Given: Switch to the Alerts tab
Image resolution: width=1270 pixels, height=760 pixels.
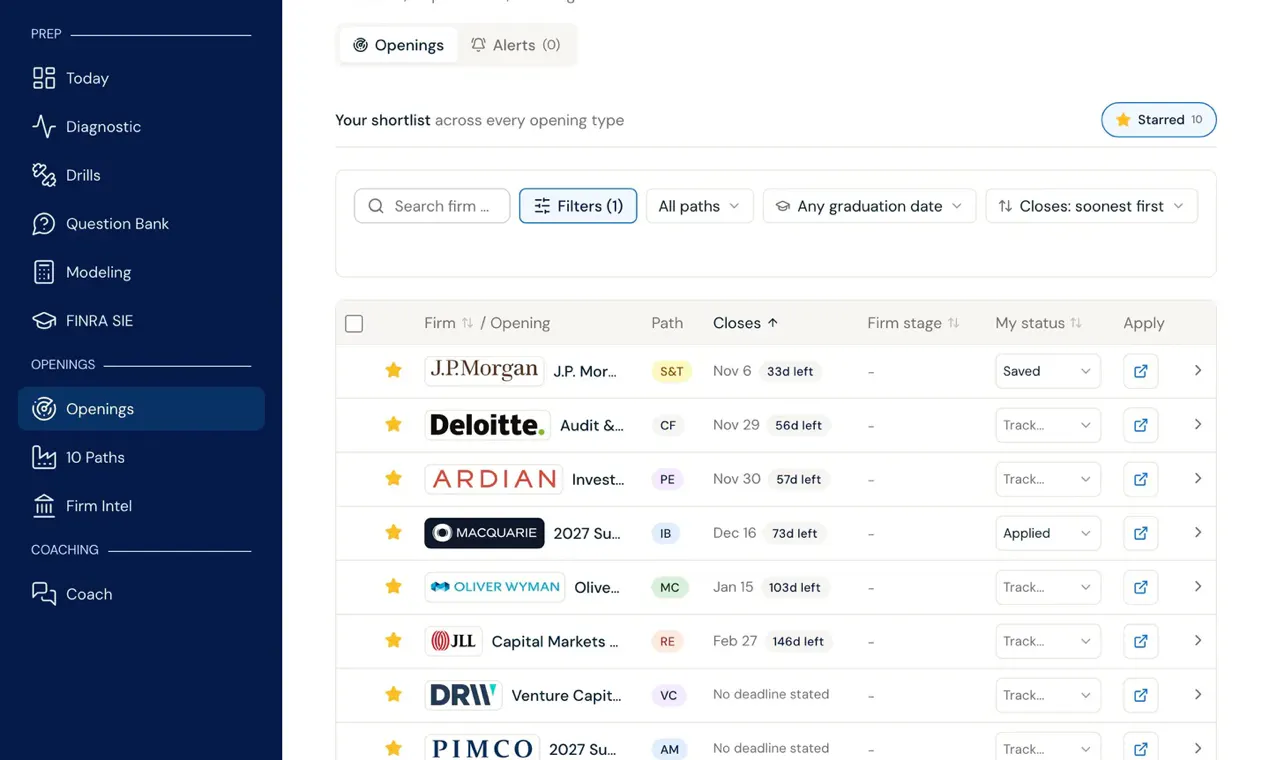Looking at the screenshot, I should pyautogui.click(x=516, y=45).
